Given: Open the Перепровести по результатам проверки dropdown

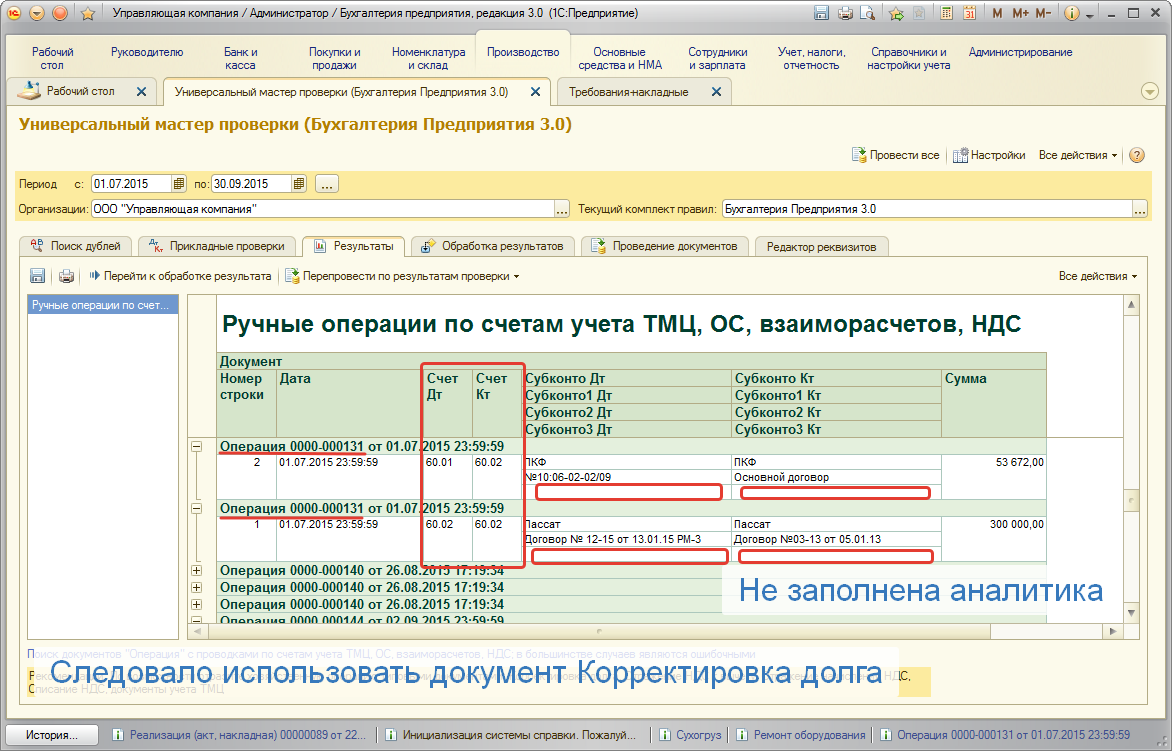Looking at the screenshot, I should point(402,276).
